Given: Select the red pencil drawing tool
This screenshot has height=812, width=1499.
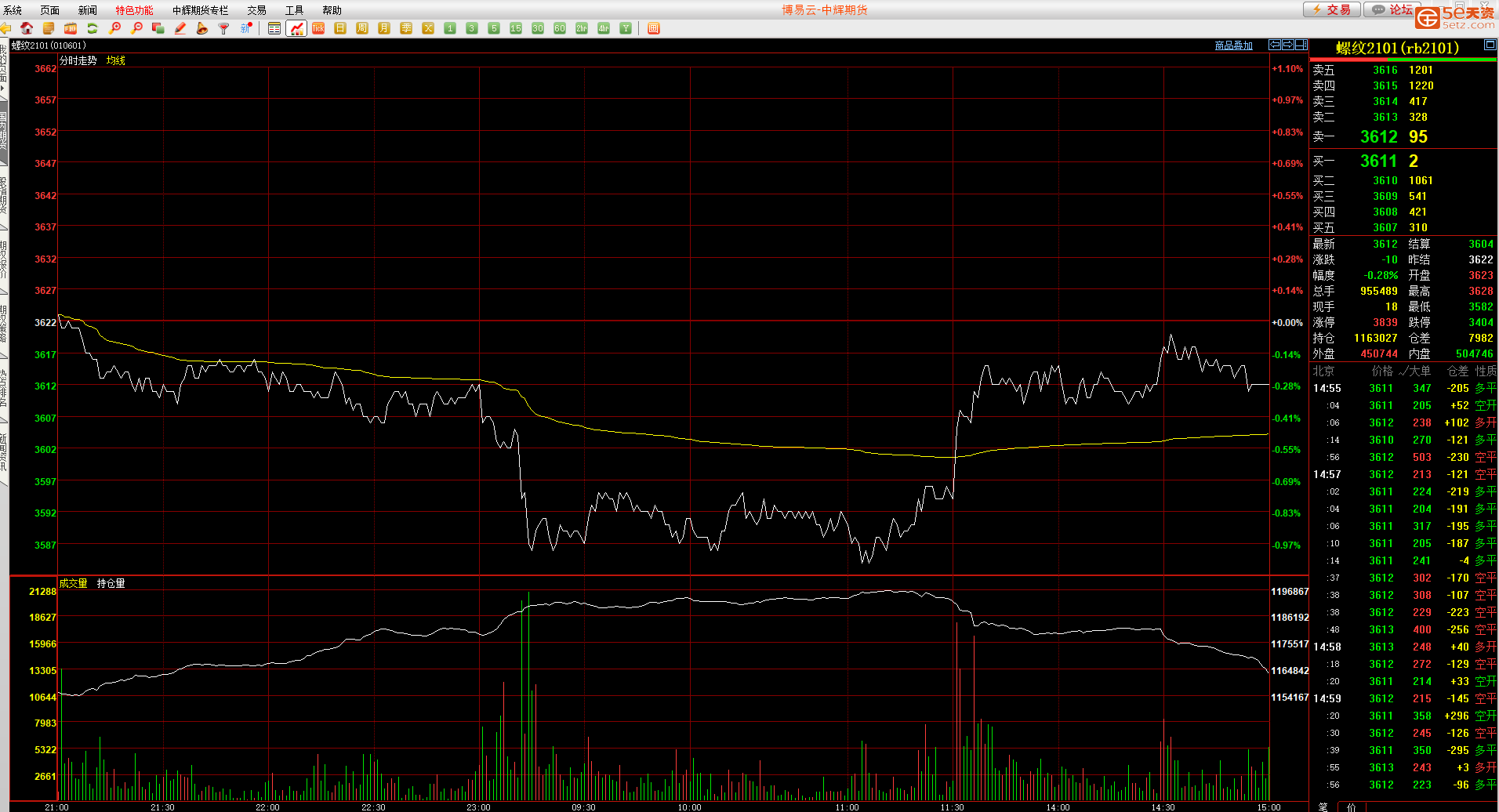Looking at the screenshot, I should tap(180, 28).
